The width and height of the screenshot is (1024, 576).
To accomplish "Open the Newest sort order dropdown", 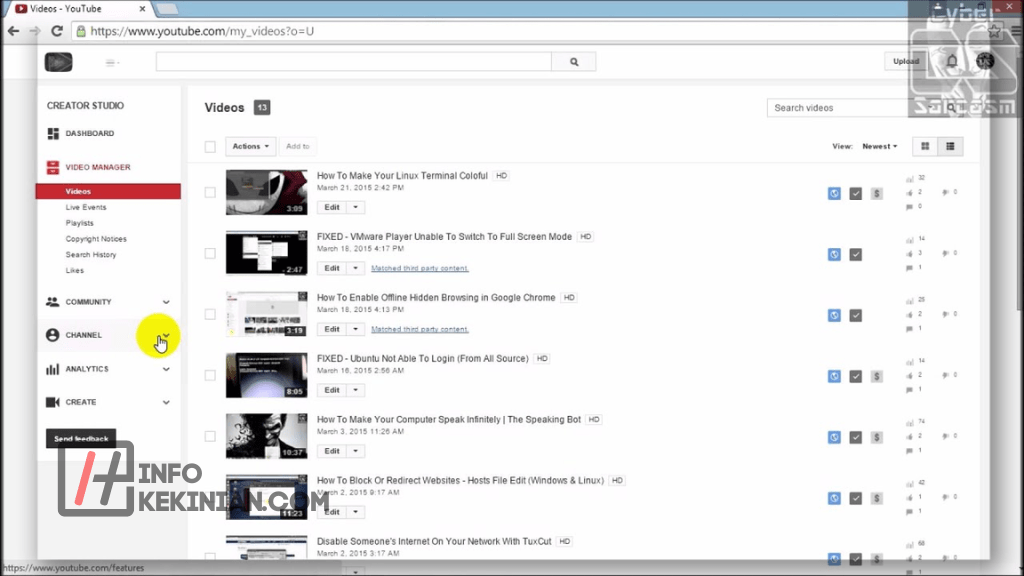I will click(x=879, y=146).
